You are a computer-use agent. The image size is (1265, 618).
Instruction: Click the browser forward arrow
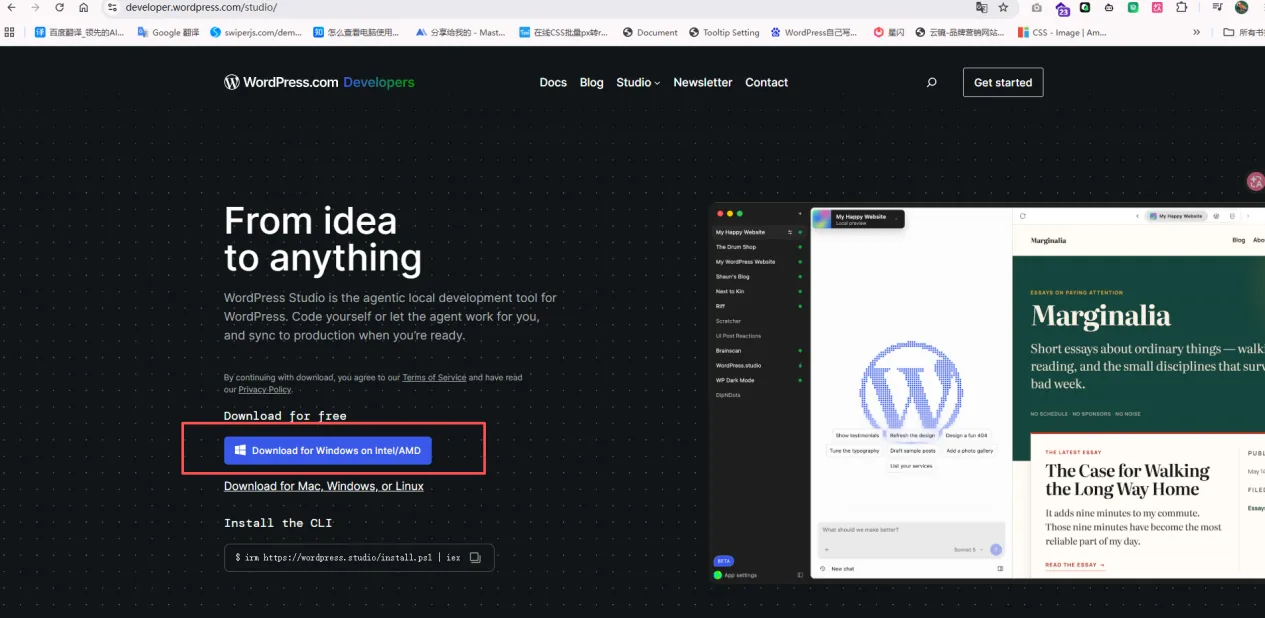35,7
